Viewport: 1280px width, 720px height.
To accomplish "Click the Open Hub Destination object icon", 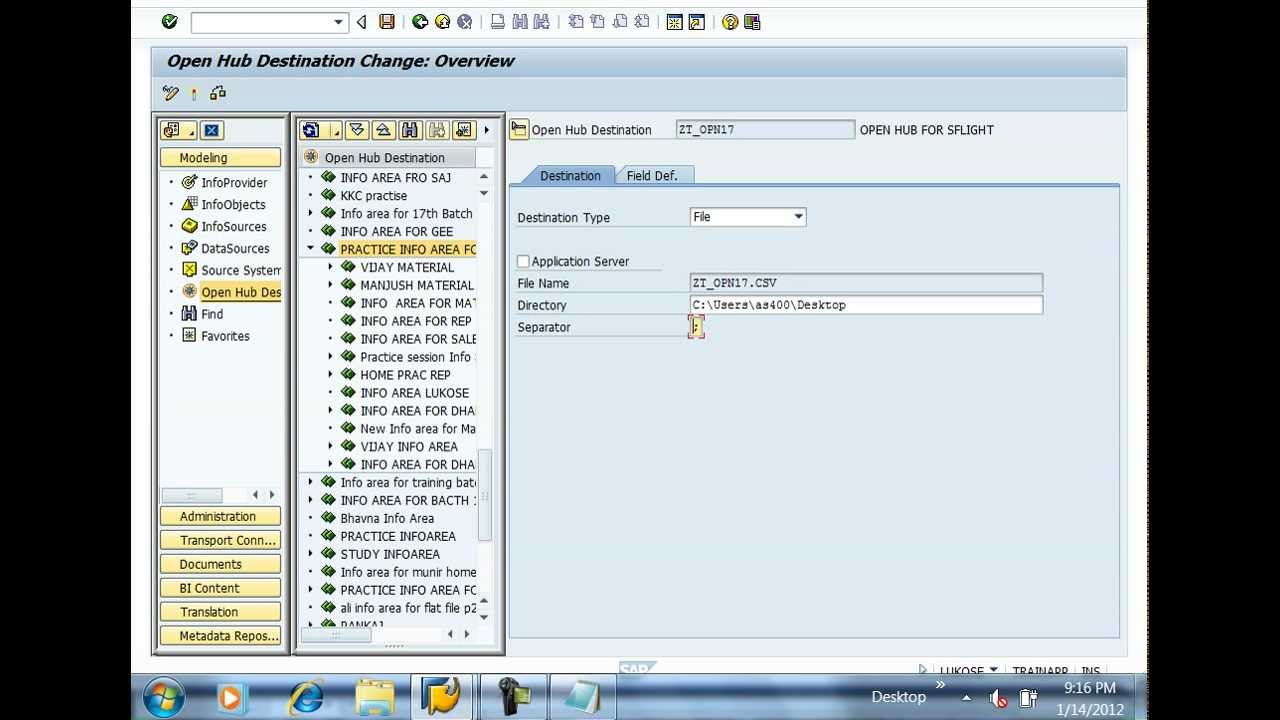I will [x=519, y=129].
